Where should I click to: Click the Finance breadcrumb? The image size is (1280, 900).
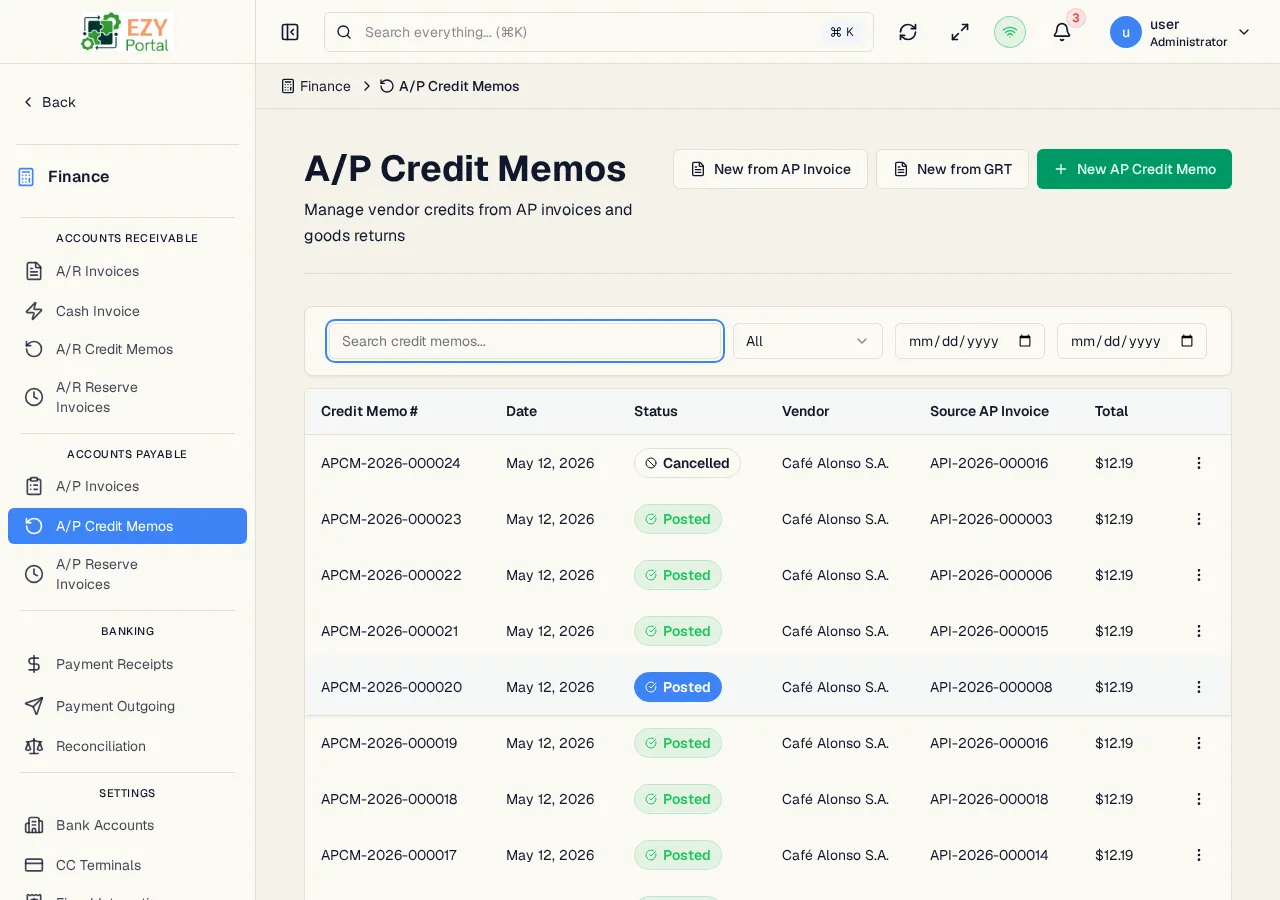[x=316, y=86]
